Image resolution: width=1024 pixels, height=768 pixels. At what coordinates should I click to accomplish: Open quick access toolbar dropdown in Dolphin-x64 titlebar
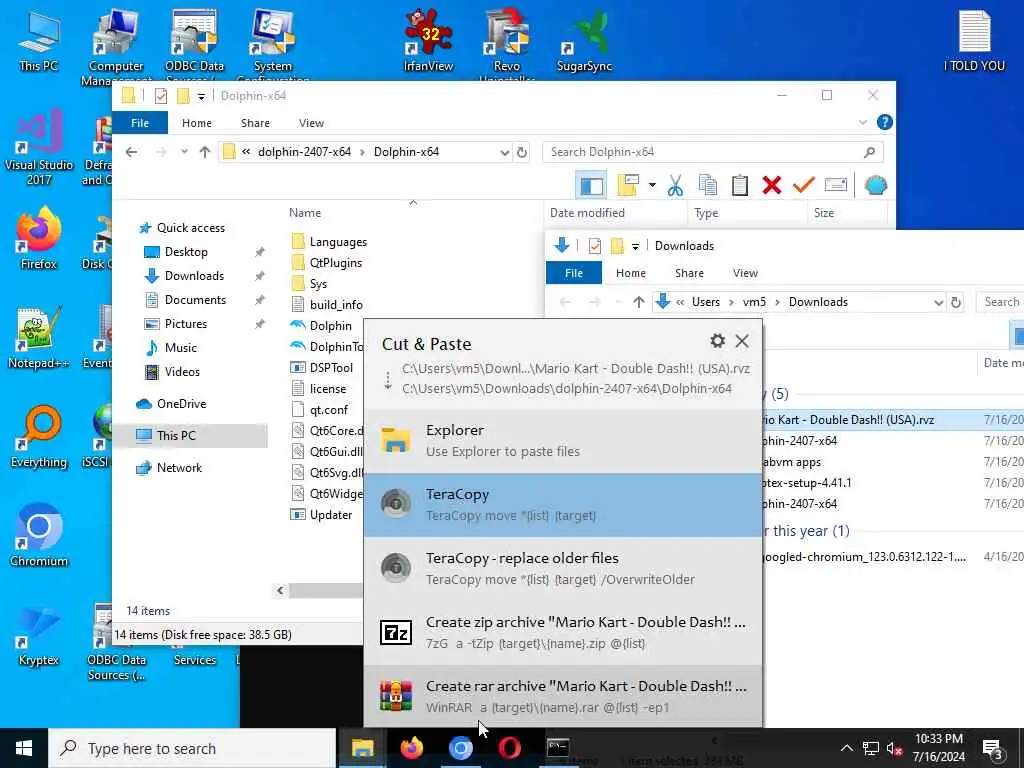[x=201, y=97]
